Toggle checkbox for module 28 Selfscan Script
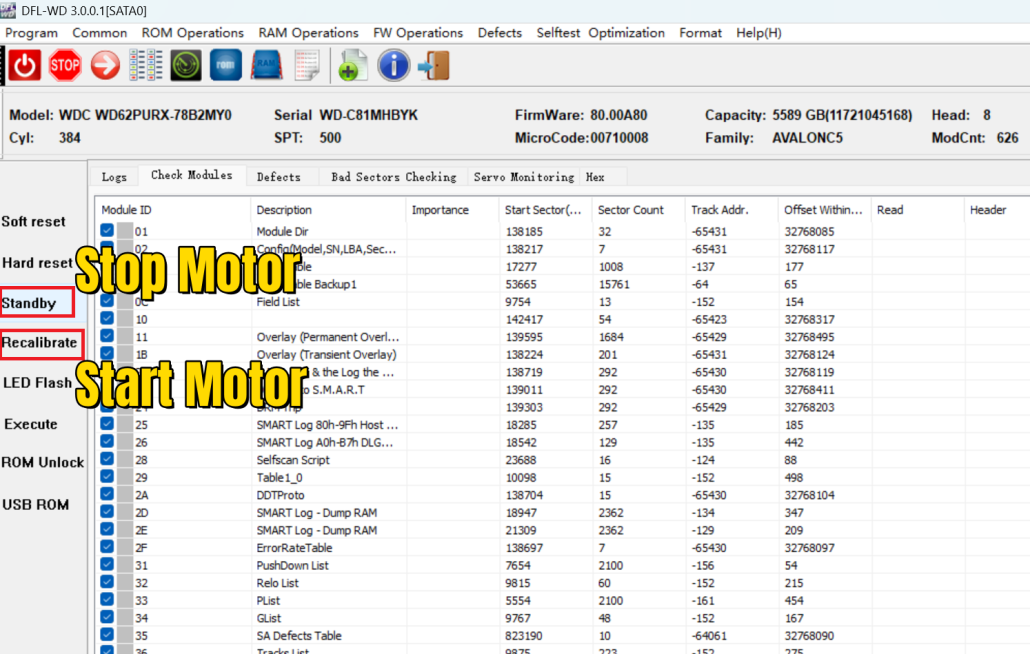The width and height of the screenshot is (1030, 654). pos(107,459)
